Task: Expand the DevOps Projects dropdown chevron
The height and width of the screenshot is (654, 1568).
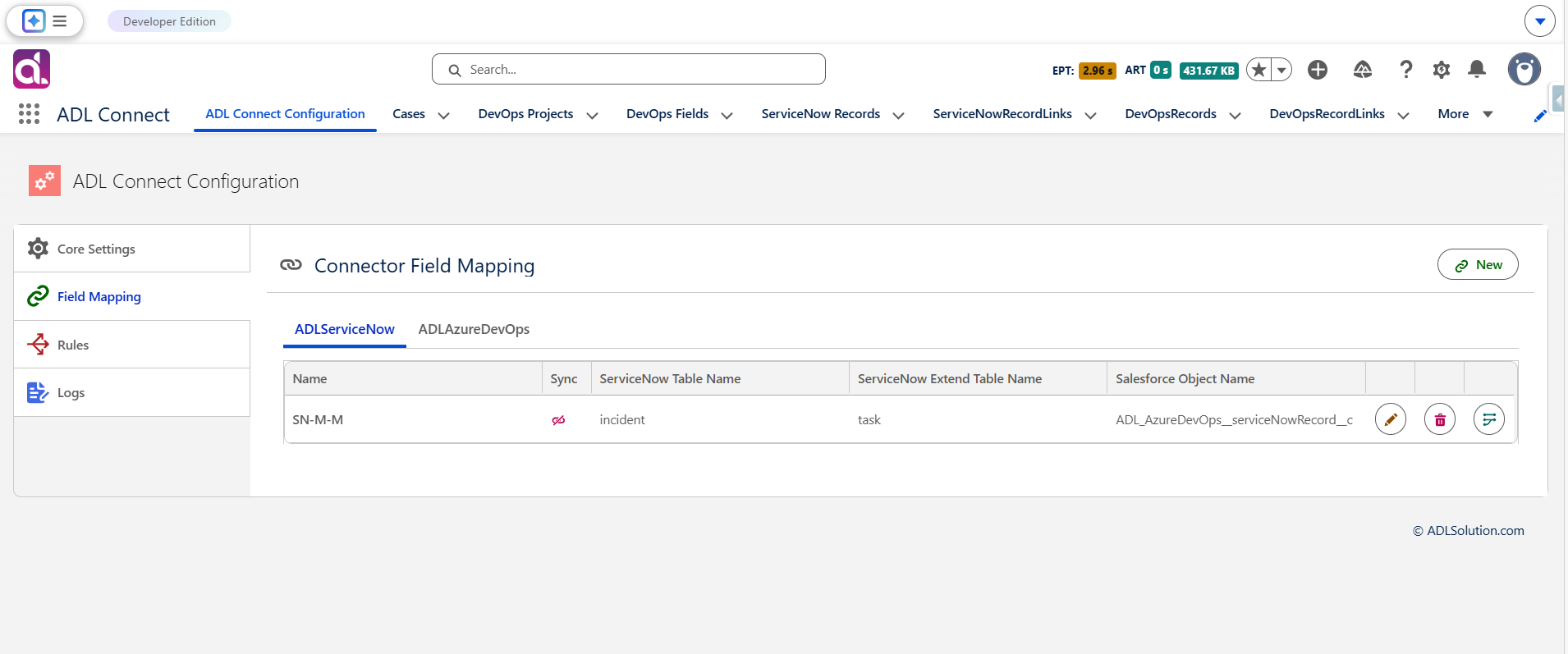Action: pyautogui.click(x=592, y=115)
